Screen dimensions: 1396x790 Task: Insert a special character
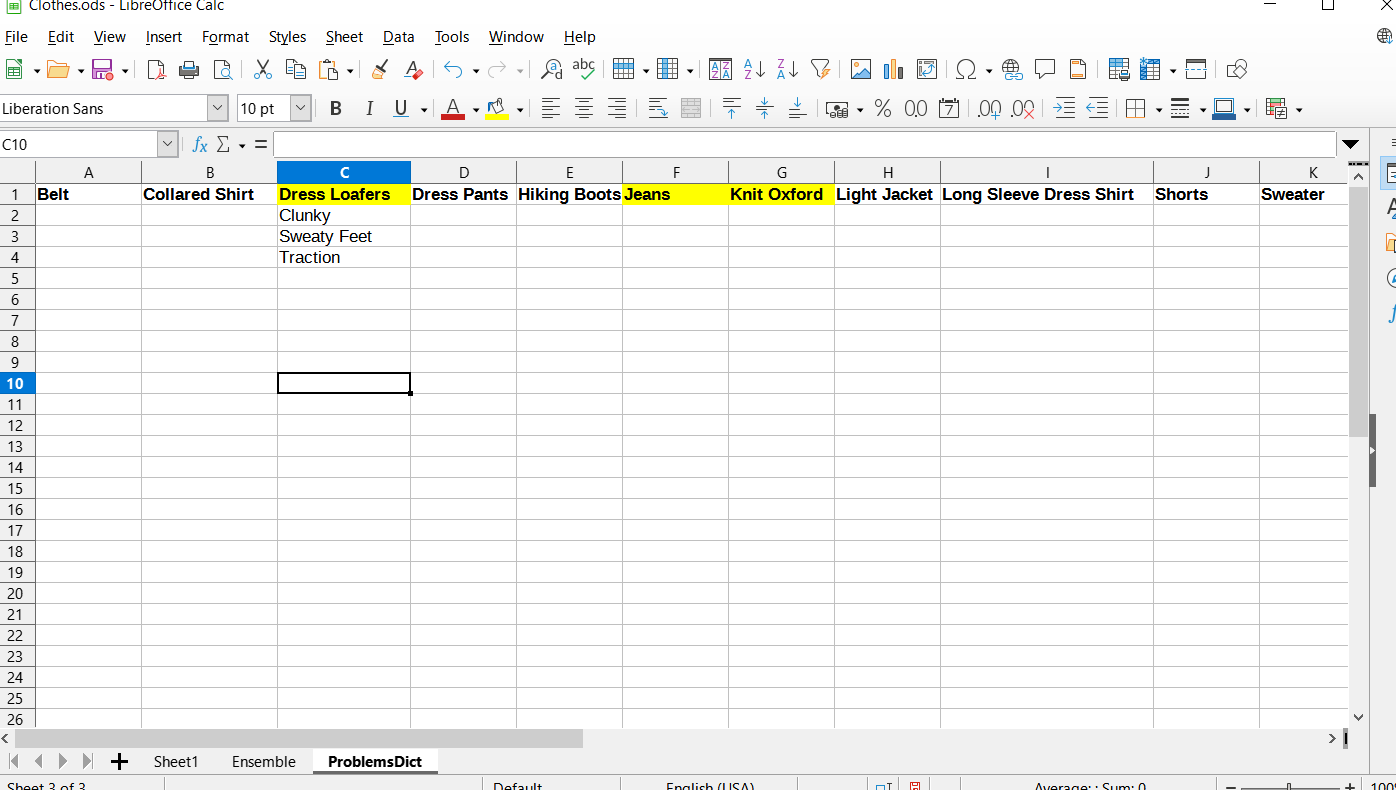click(x=966, y=69)
